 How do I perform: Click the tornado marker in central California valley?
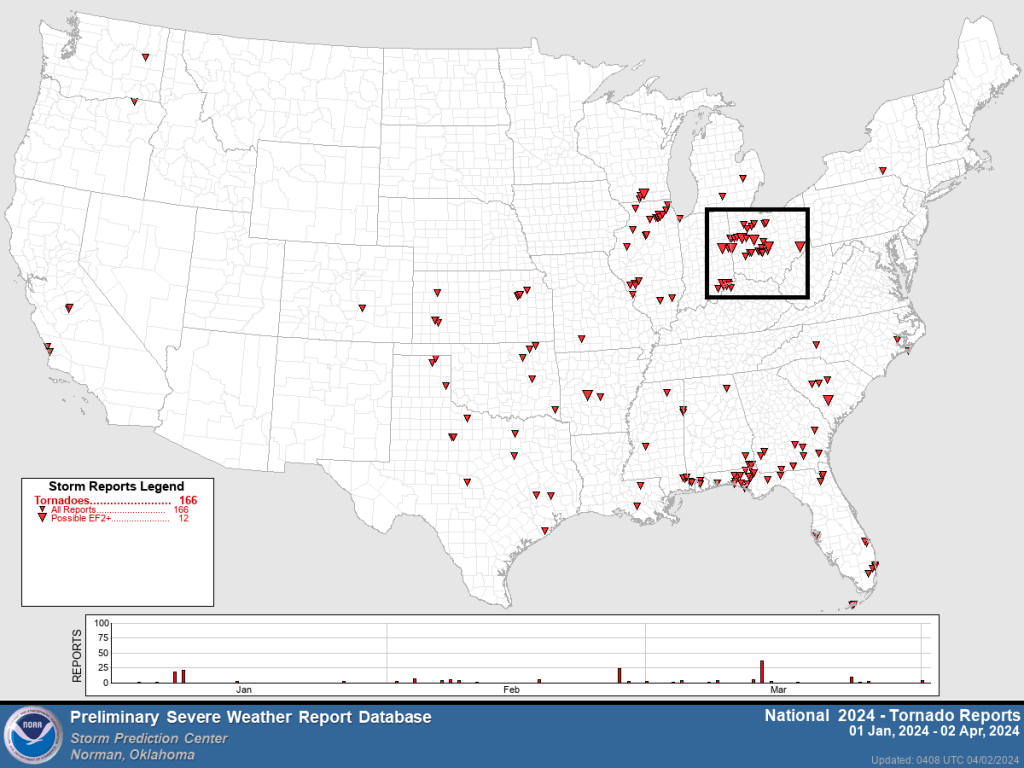point(69,308)
